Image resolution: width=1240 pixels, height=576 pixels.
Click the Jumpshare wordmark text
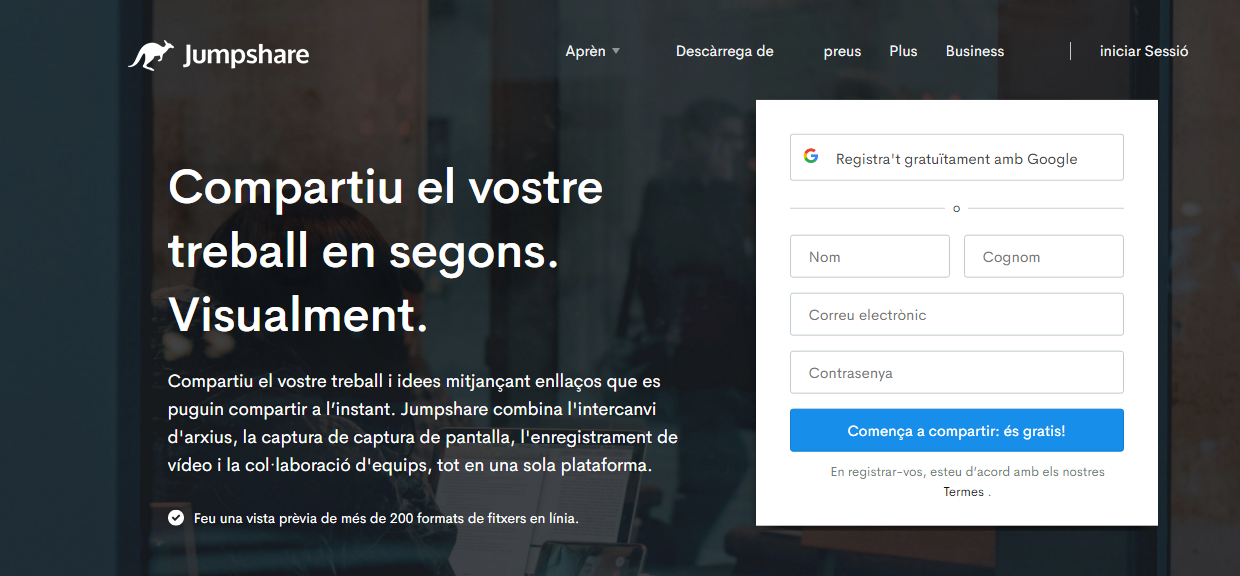[x=246, y=56]
